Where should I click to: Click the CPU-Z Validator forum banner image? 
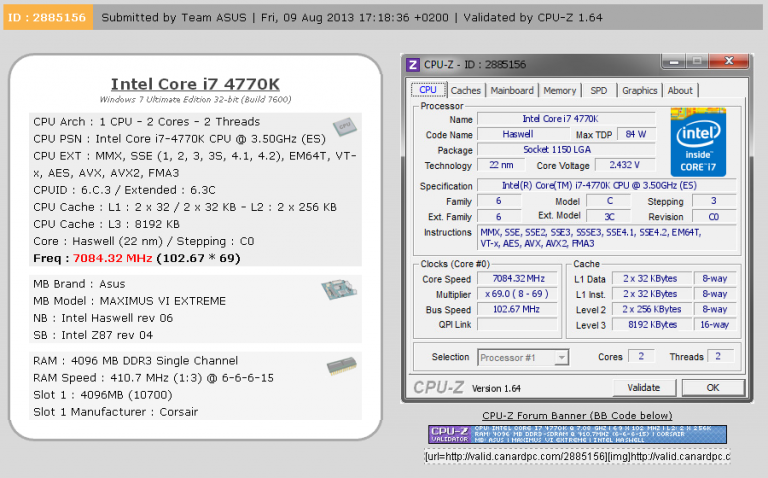pyautogui.click(x=577, y=434)
